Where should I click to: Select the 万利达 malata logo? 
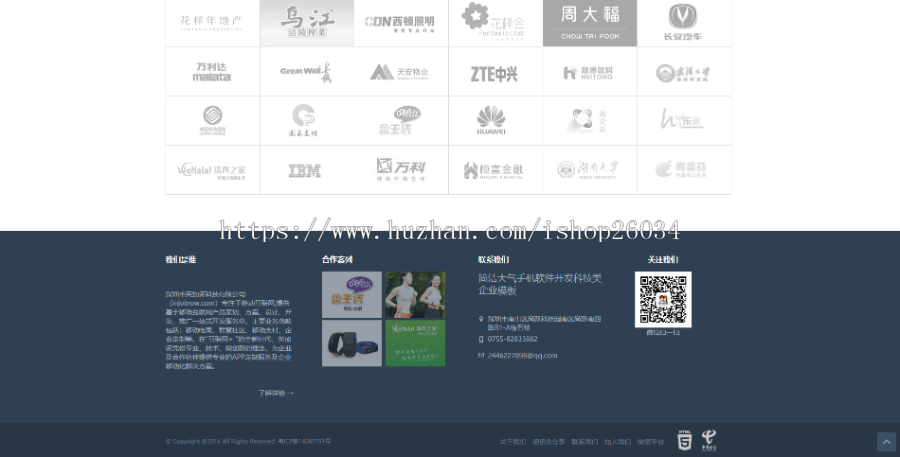[212, 72]
